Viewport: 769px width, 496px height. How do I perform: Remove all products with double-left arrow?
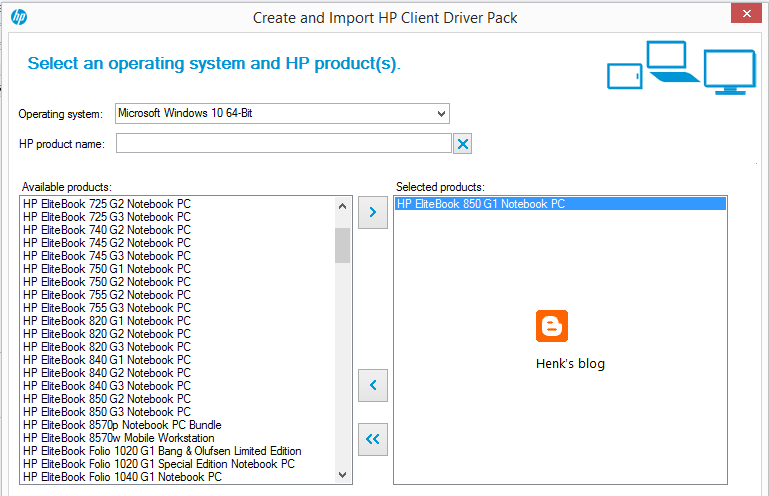click(x=373, y=439)
